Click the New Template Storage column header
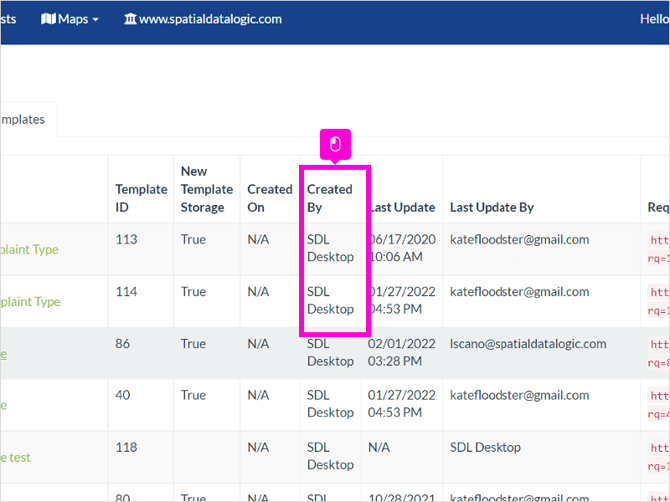Image resolution: width=670 pixels, height=502 pixels. (x=207, y=189)
